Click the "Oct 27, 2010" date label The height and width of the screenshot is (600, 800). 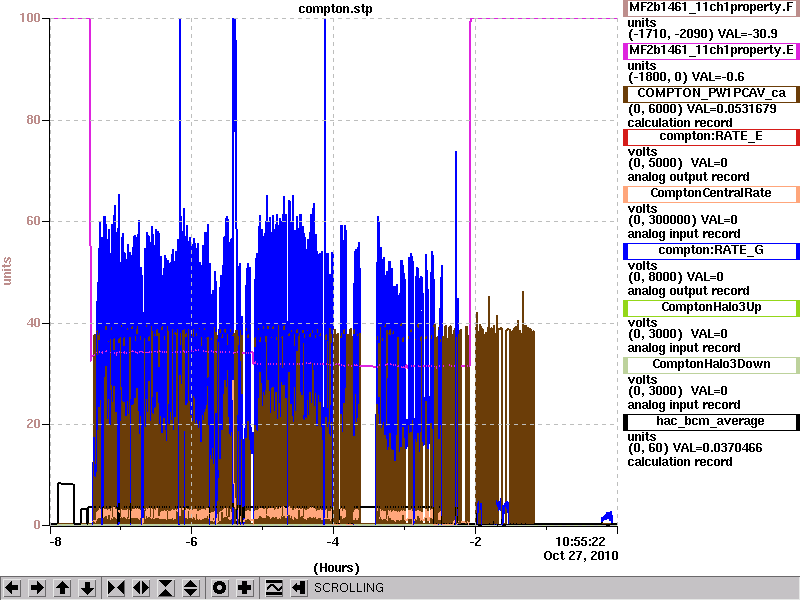[x=581, y=556]
